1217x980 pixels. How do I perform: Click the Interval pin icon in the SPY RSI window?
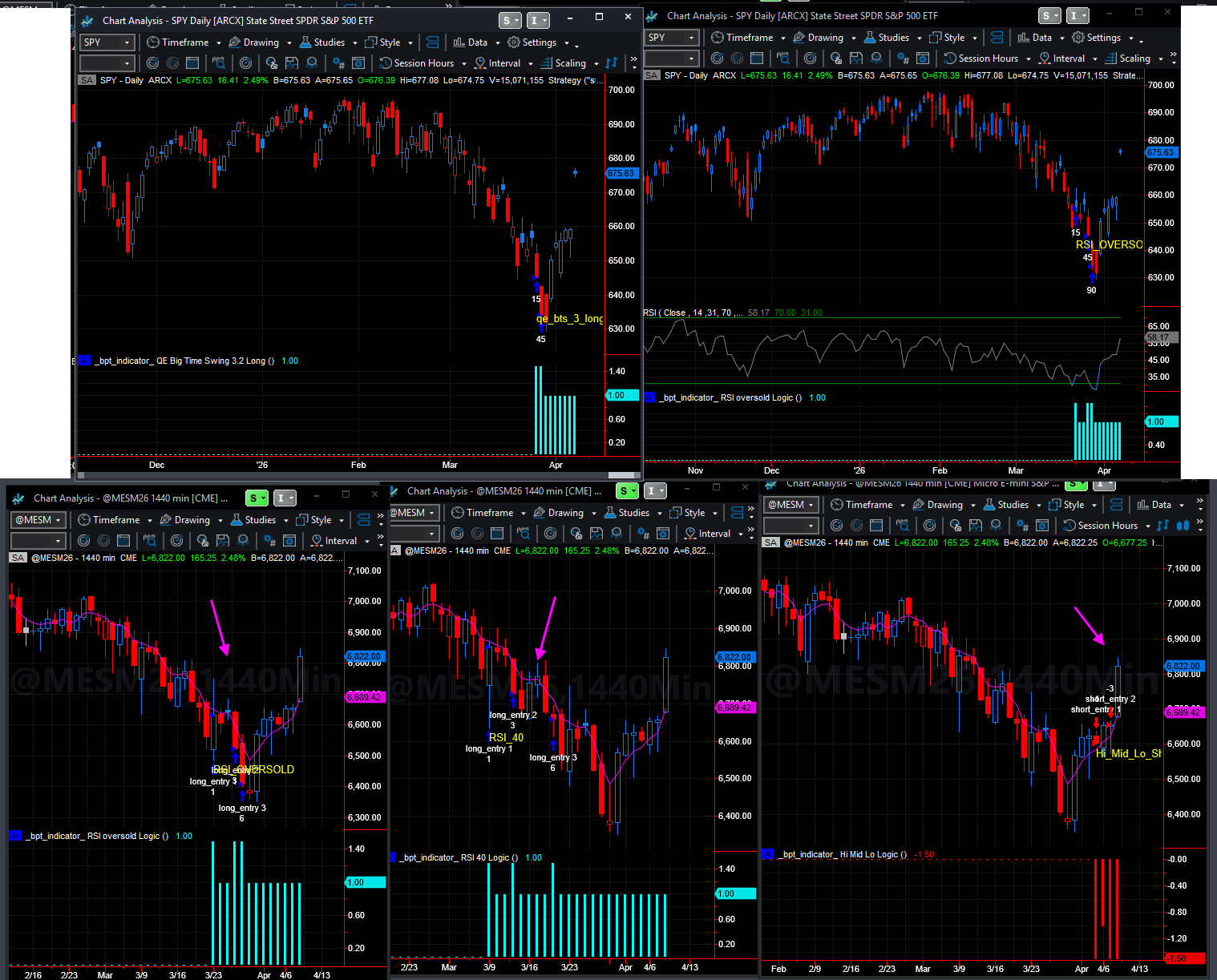coord(1045,58)
